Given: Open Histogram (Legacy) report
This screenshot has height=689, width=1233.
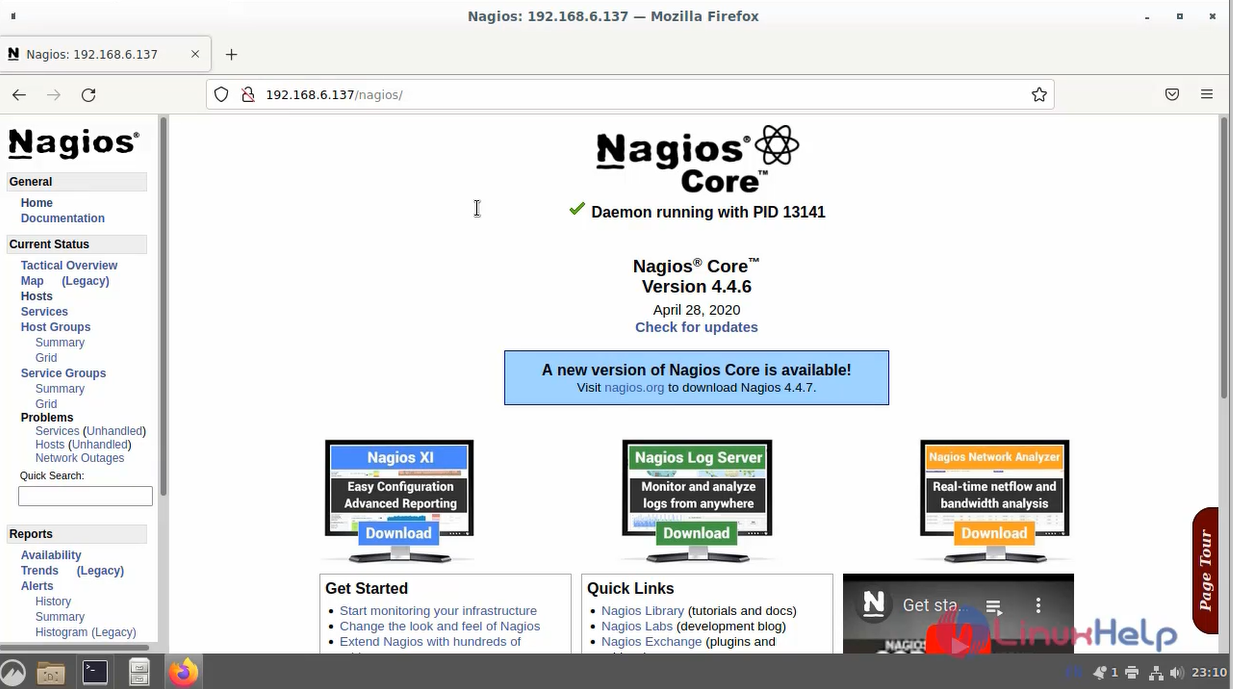Looking at the screenshot, I should (85, 632).
